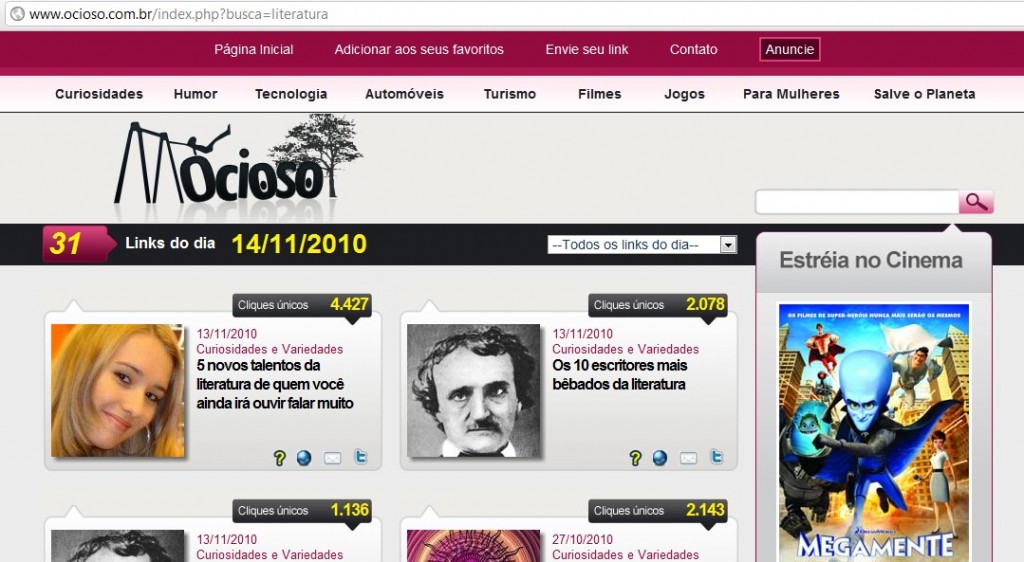This screenshot has width=1024, height=562.
Task: Click the email envelope icon on '5 novos talentos' card
Action: [332, 458]
